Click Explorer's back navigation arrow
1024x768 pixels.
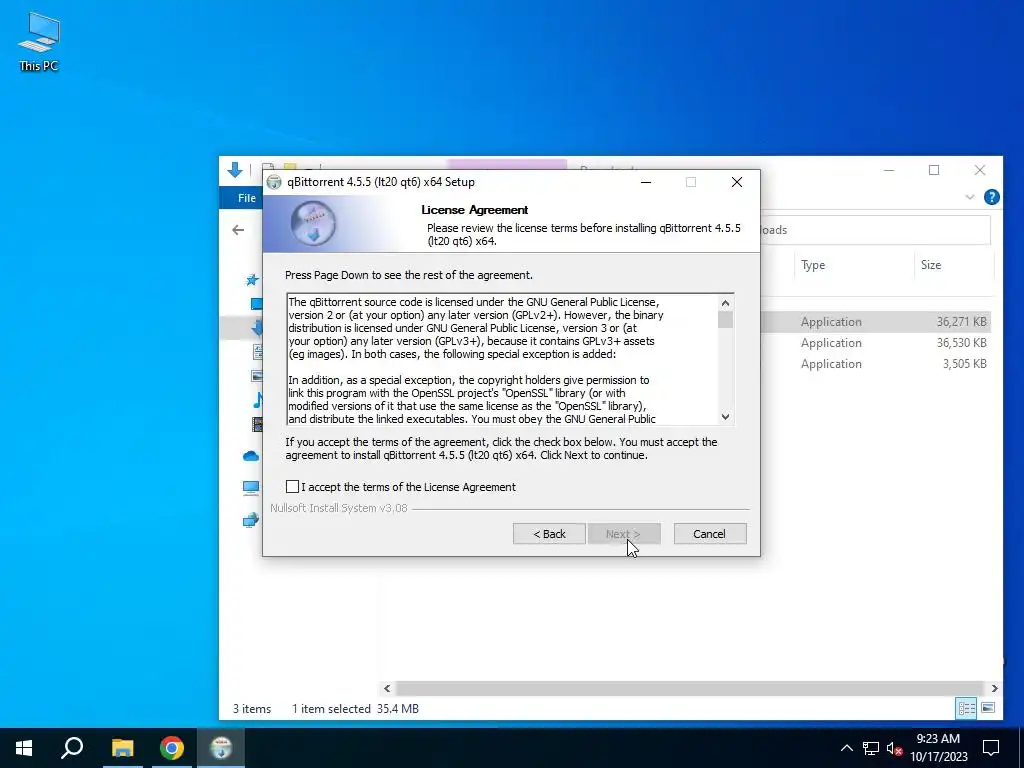coord(238,230)
